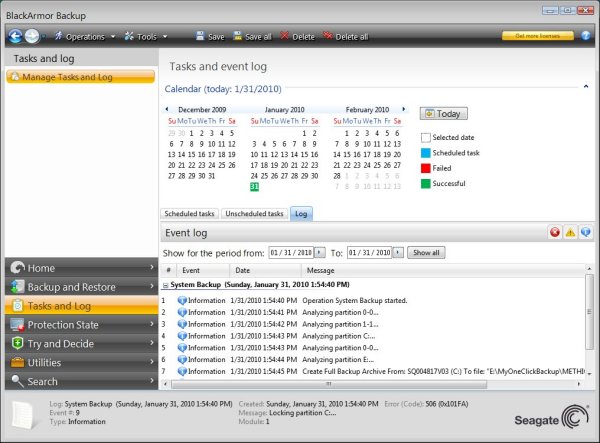This screenshot has height=443, width=600.
Task: Click the Selected date legend swatch
Action: point(426,137)
